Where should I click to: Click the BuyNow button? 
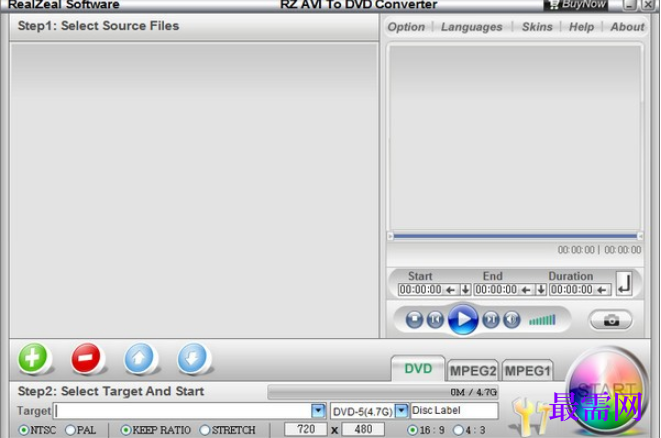577,5
